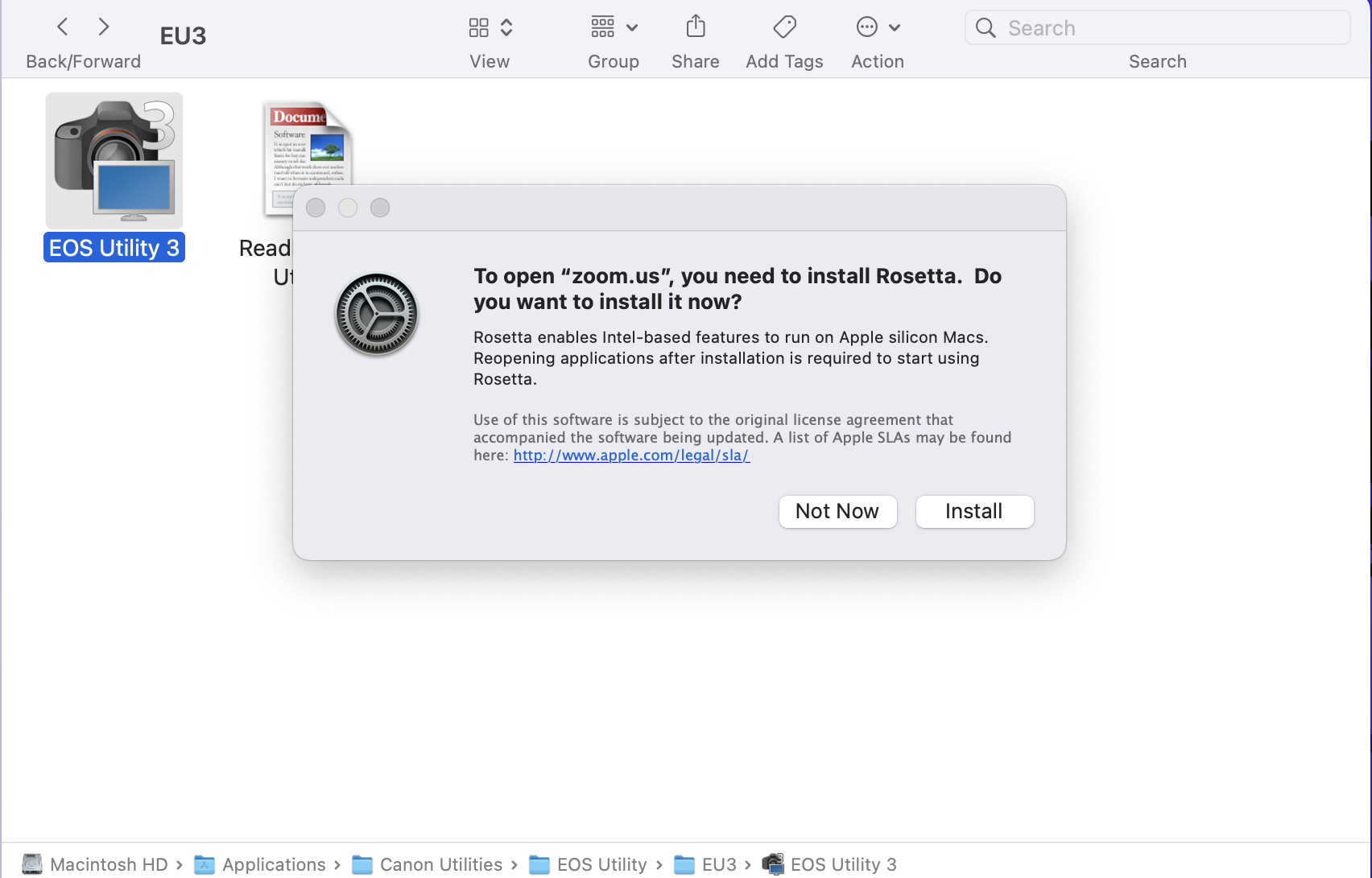1372x878 pixels.
Task: Open the EOS Utility 3 application icon
Action: pos(114,159)
